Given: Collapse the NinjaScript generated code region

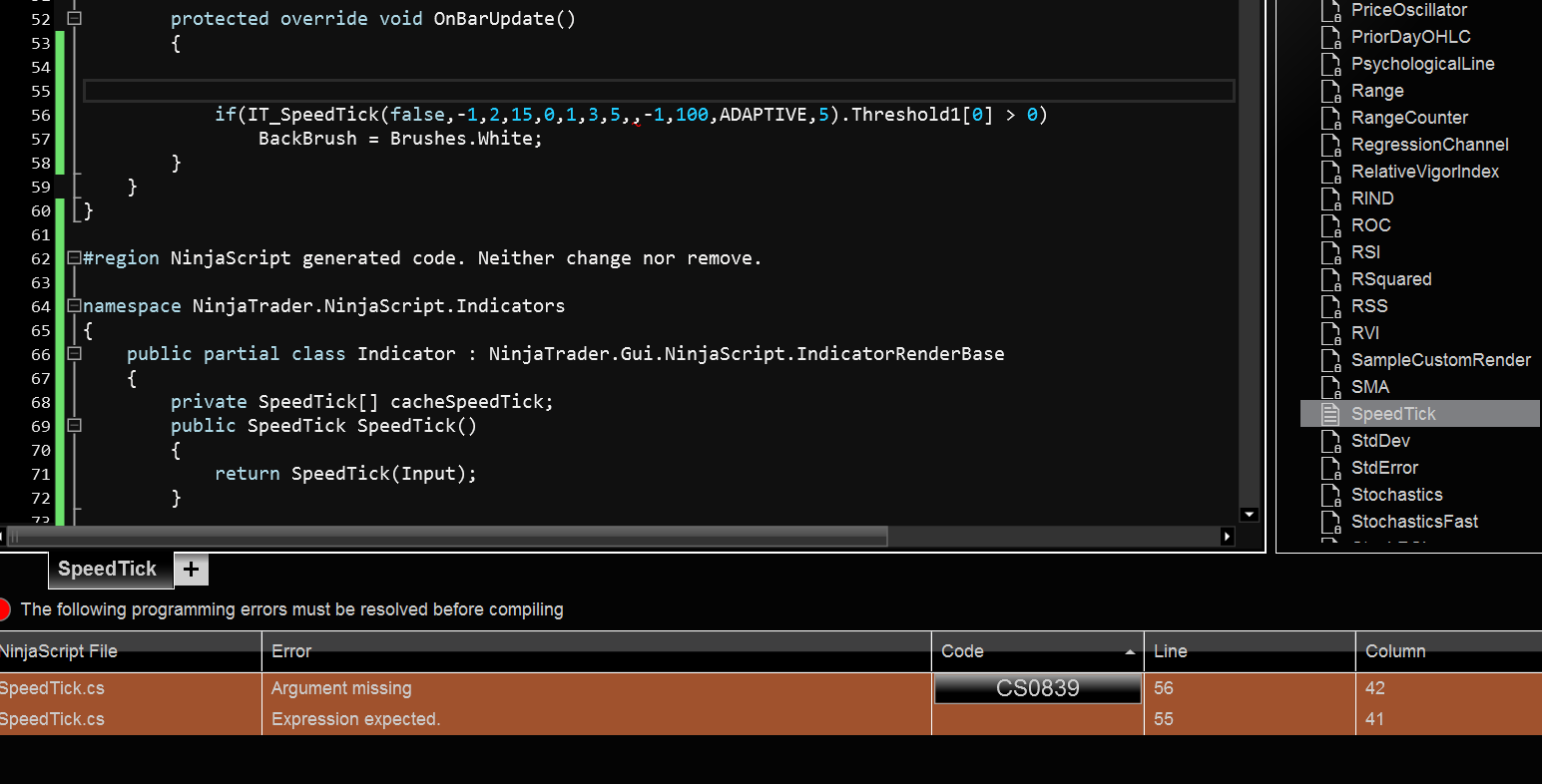Looking at the screenshot, I should 74,257.
